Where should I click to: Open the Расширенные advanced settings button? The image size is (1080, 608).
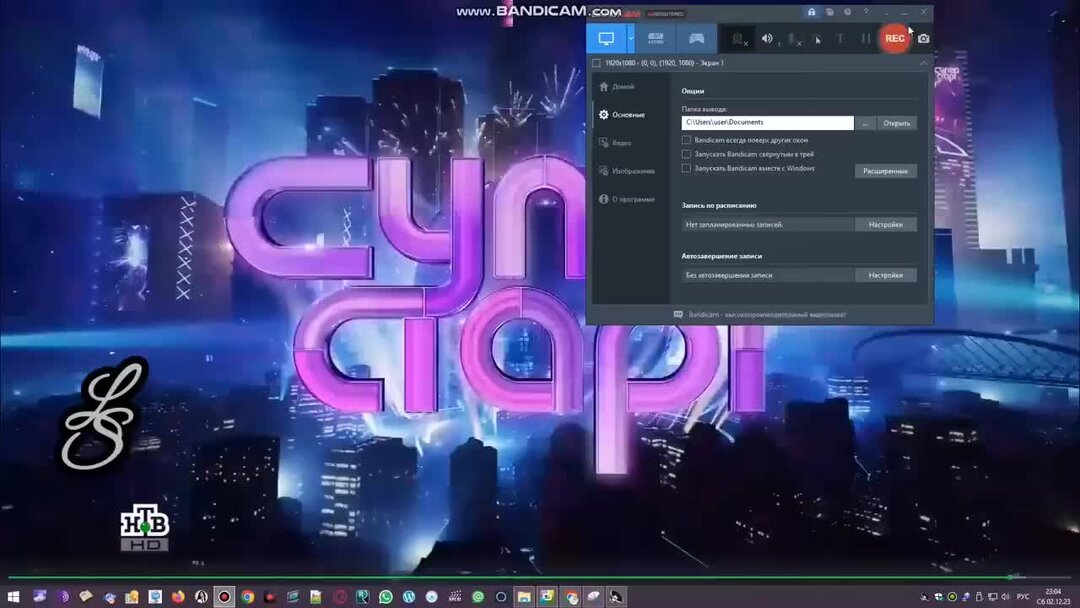click(x=886, y=171)
